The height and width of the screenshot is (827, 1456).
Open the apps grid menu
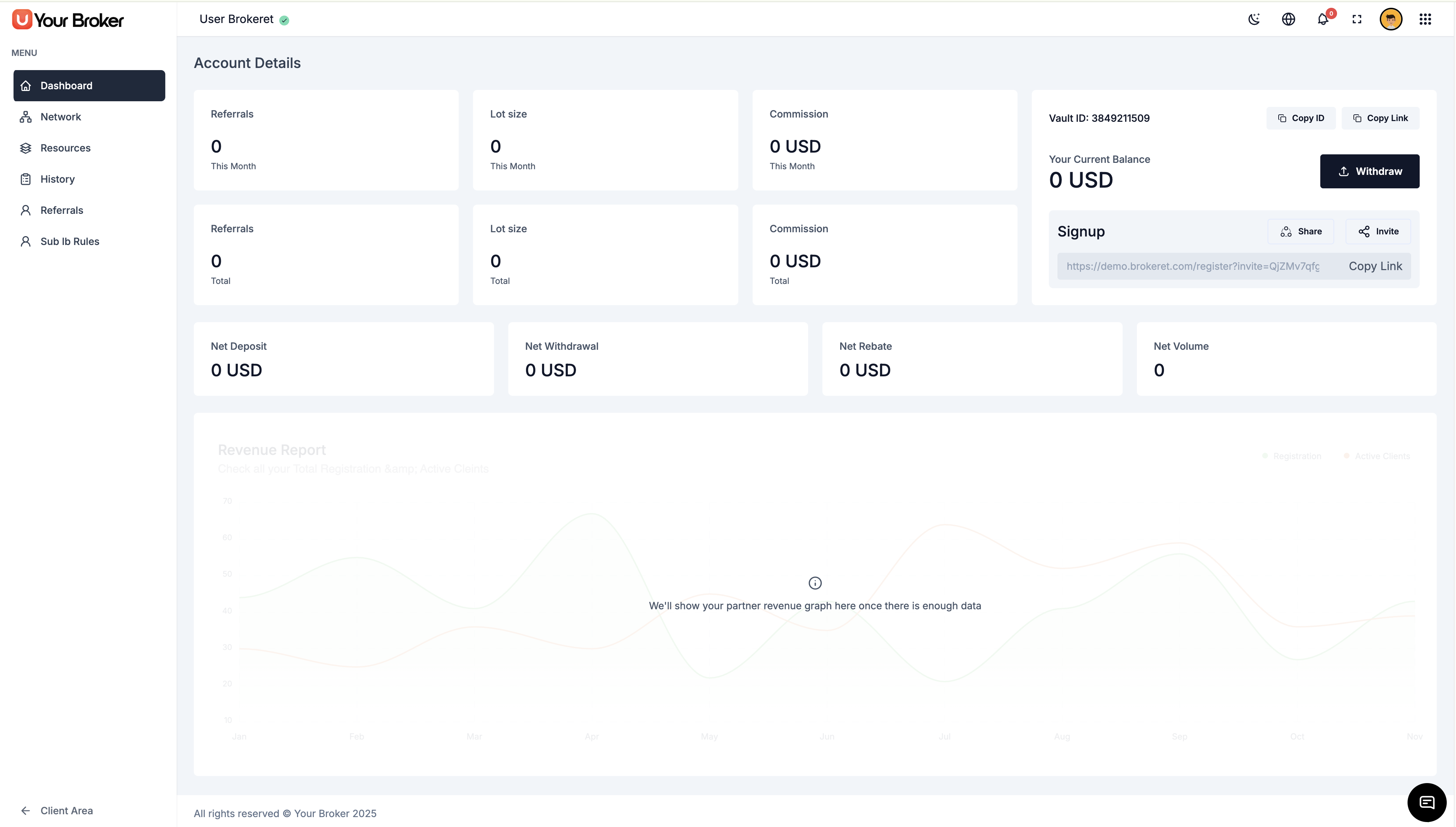coord(1425,19)
